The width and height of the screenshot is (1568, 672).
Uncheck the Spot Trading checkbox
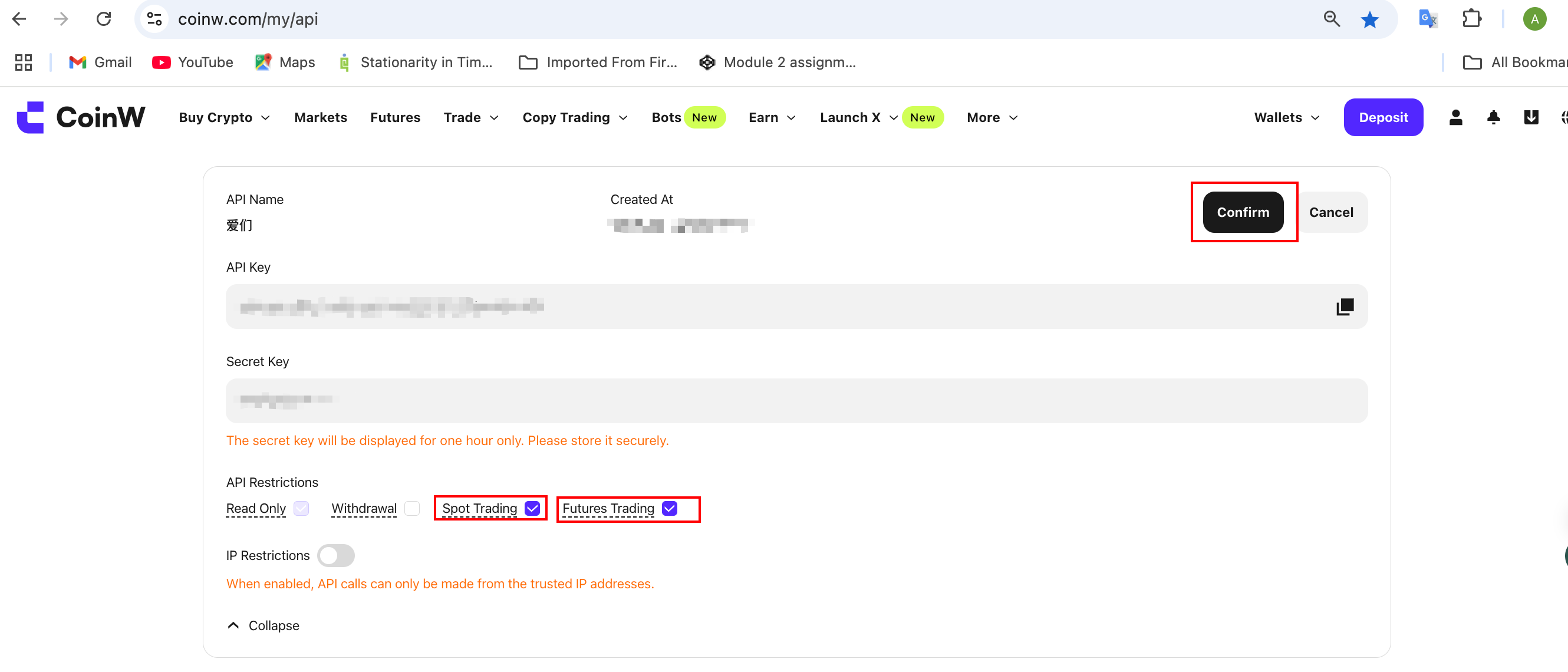(532, 508)
